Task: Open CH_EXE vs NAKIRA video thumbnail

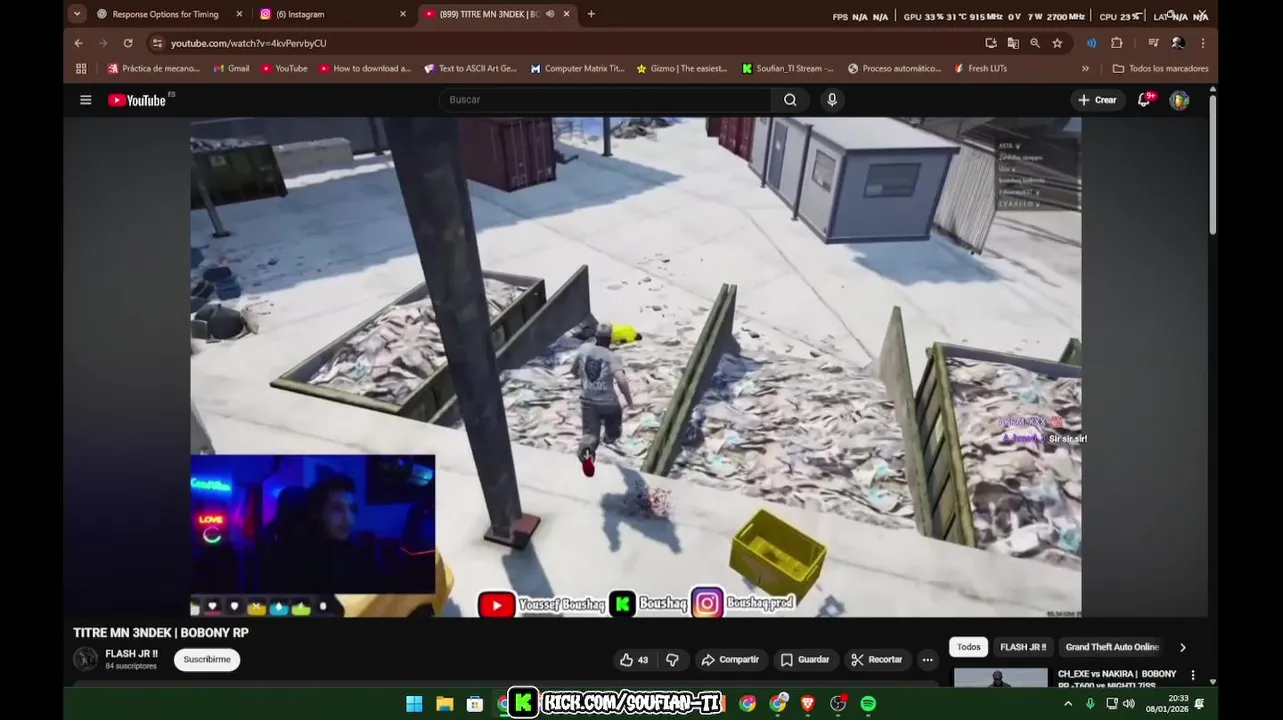Action: (x=1000, y=679)
